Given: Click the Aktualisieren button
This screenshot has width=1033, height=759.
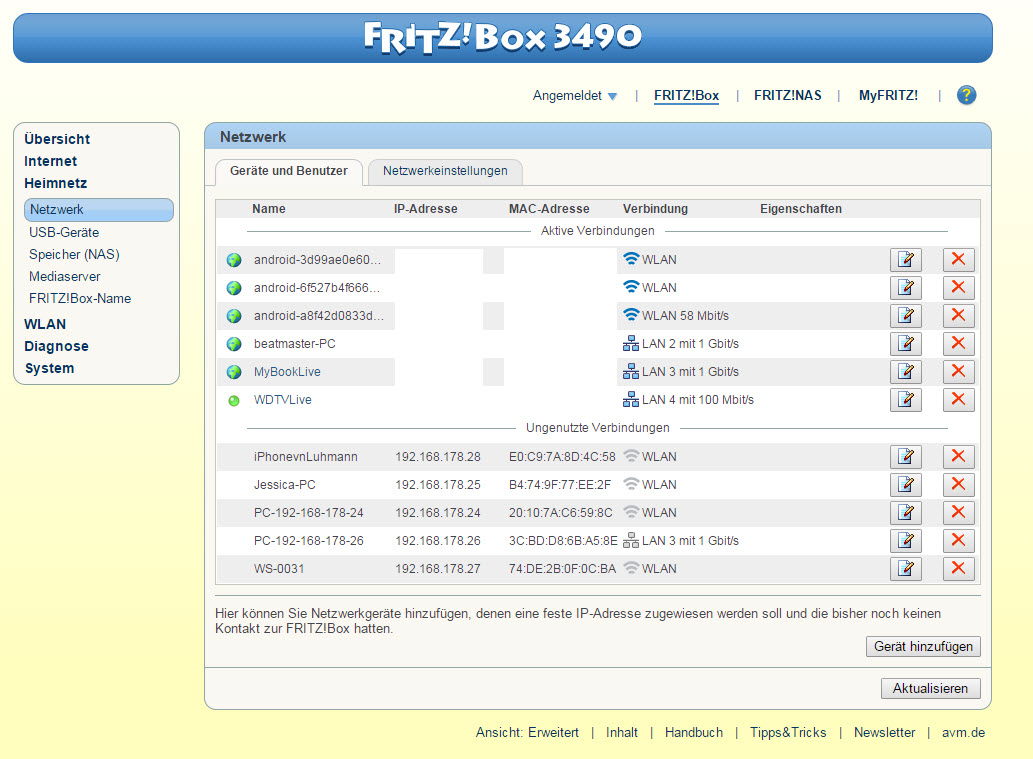Looking at the screenshot, I should (930, 689).
